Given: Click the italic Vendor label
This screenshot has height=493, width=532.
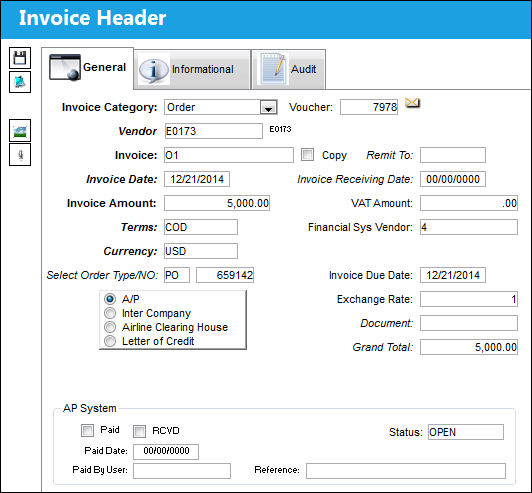Looking at the screenshot, I should tap(137, 131).
